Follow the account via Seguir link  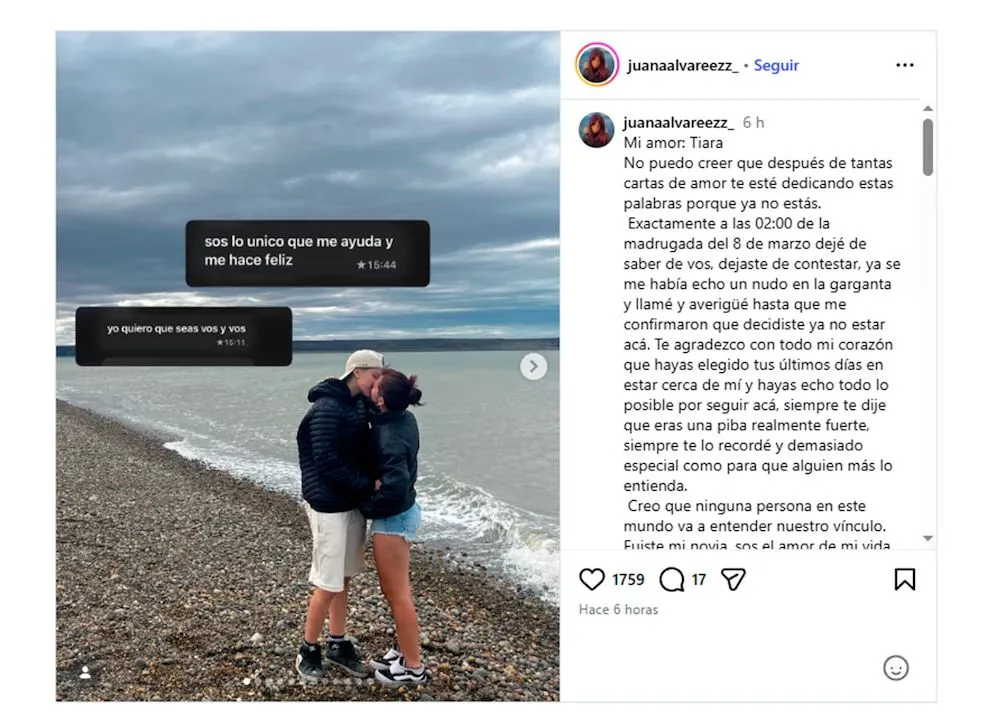[776, 65]
